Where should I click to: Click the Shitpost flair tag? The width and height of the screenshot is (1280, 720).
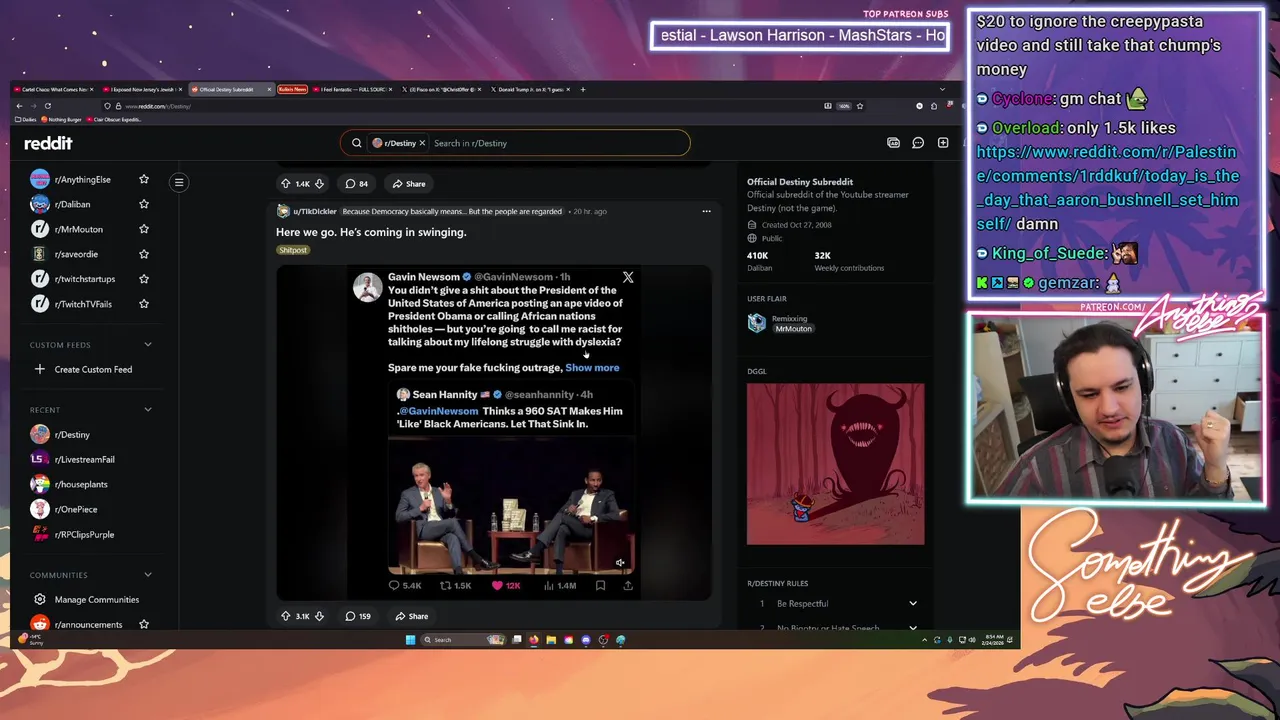293,250
